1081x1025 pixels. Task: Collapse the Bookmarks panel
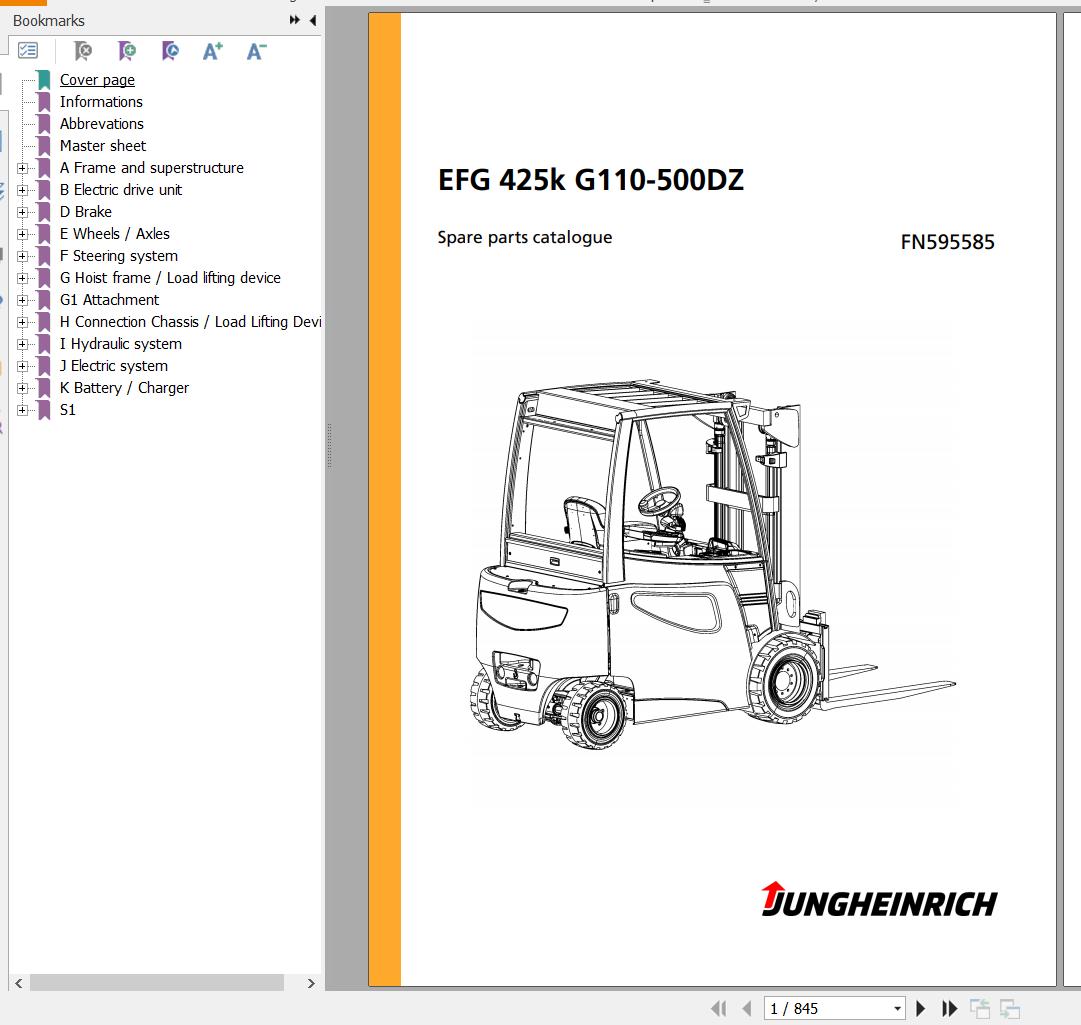point(312,19)
